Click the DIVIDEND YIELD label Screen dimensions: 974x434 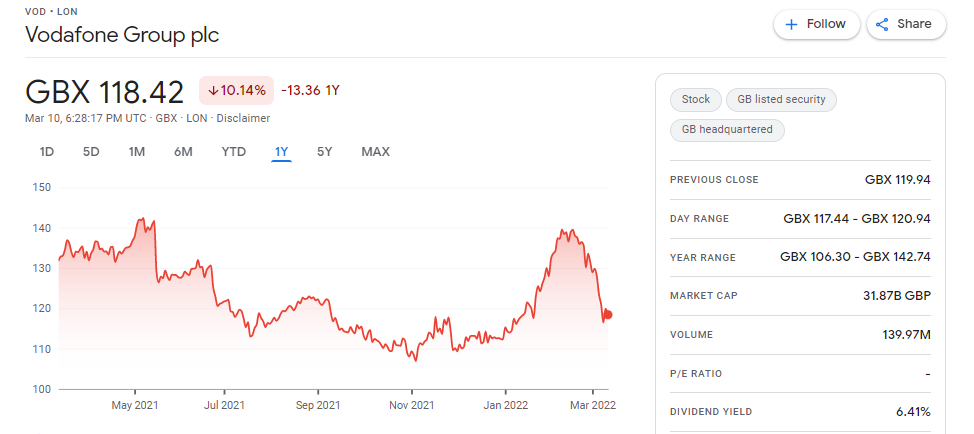pyautogui.click(x=711, y=412)
